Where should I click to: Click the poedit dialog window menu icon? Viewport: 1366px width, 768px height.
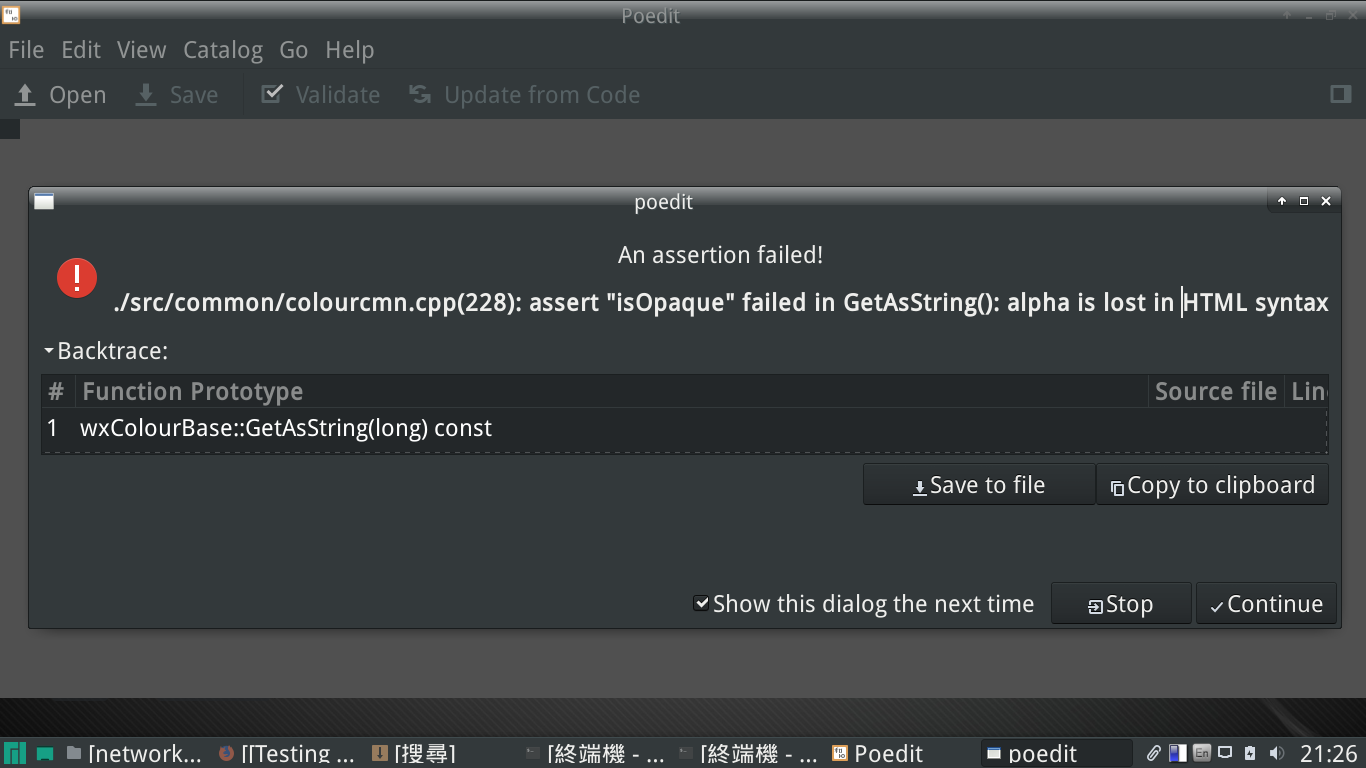coord(44,201)
